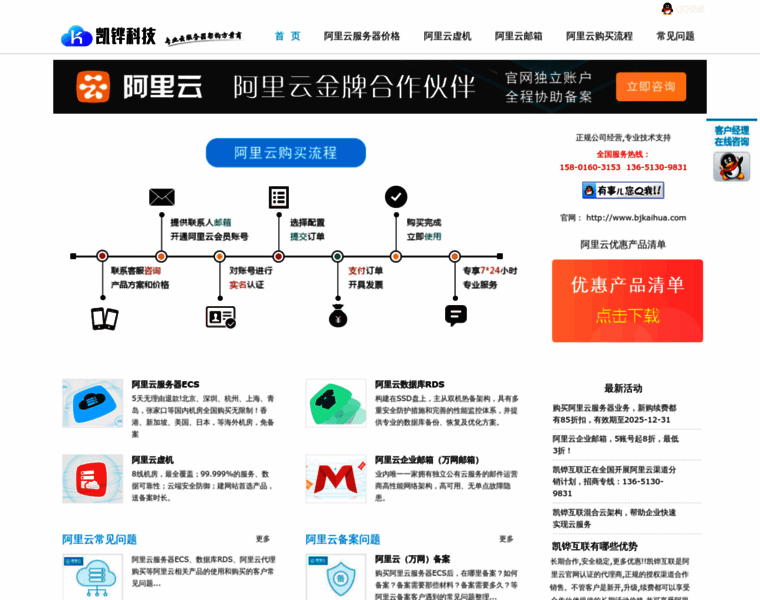Image resolution: width=760 pixels, height=600 pixels.
Task: Click the 阿里云数据库RDS title link
Action: (x=410, y=384)
